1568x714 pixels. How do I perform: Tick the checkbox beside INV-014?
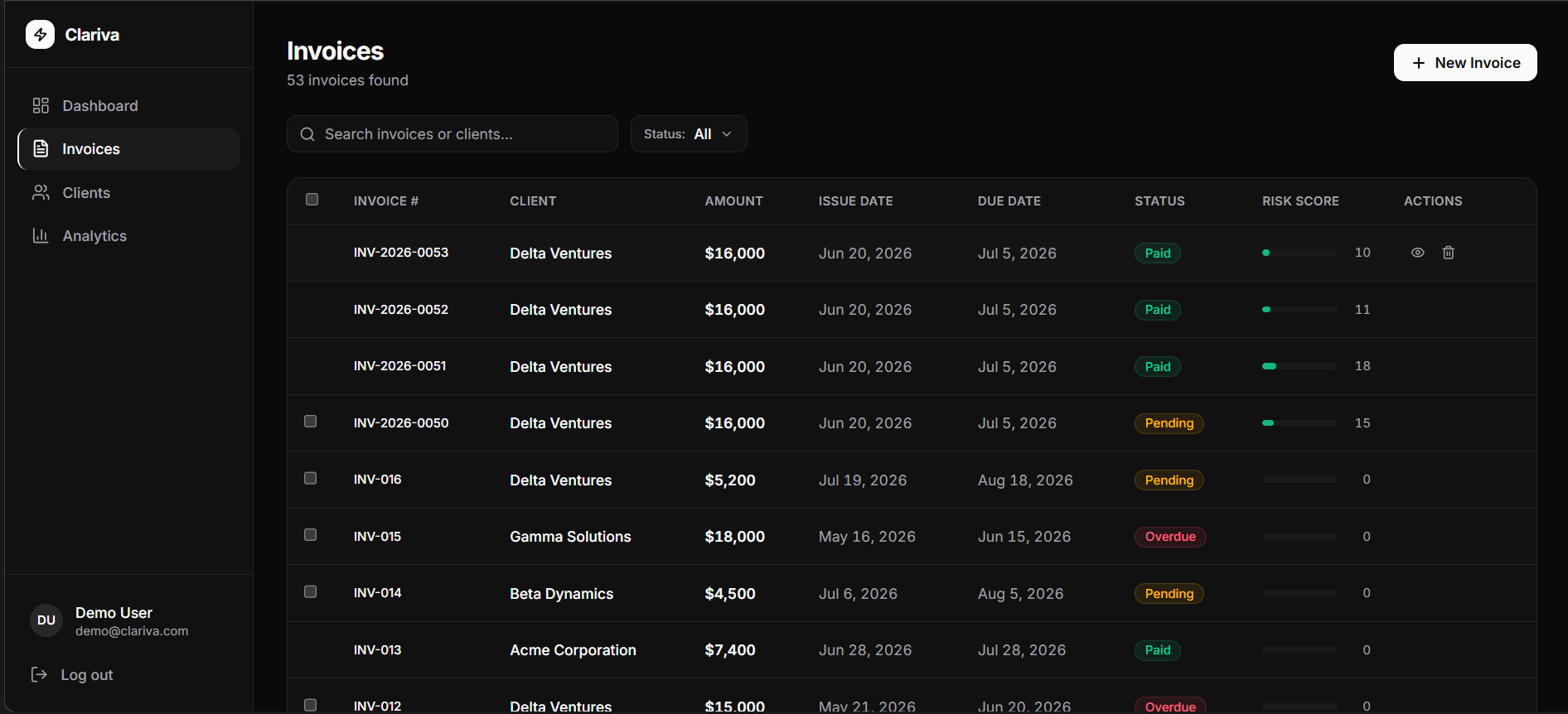pyautogui.click(x=311, y=591)
